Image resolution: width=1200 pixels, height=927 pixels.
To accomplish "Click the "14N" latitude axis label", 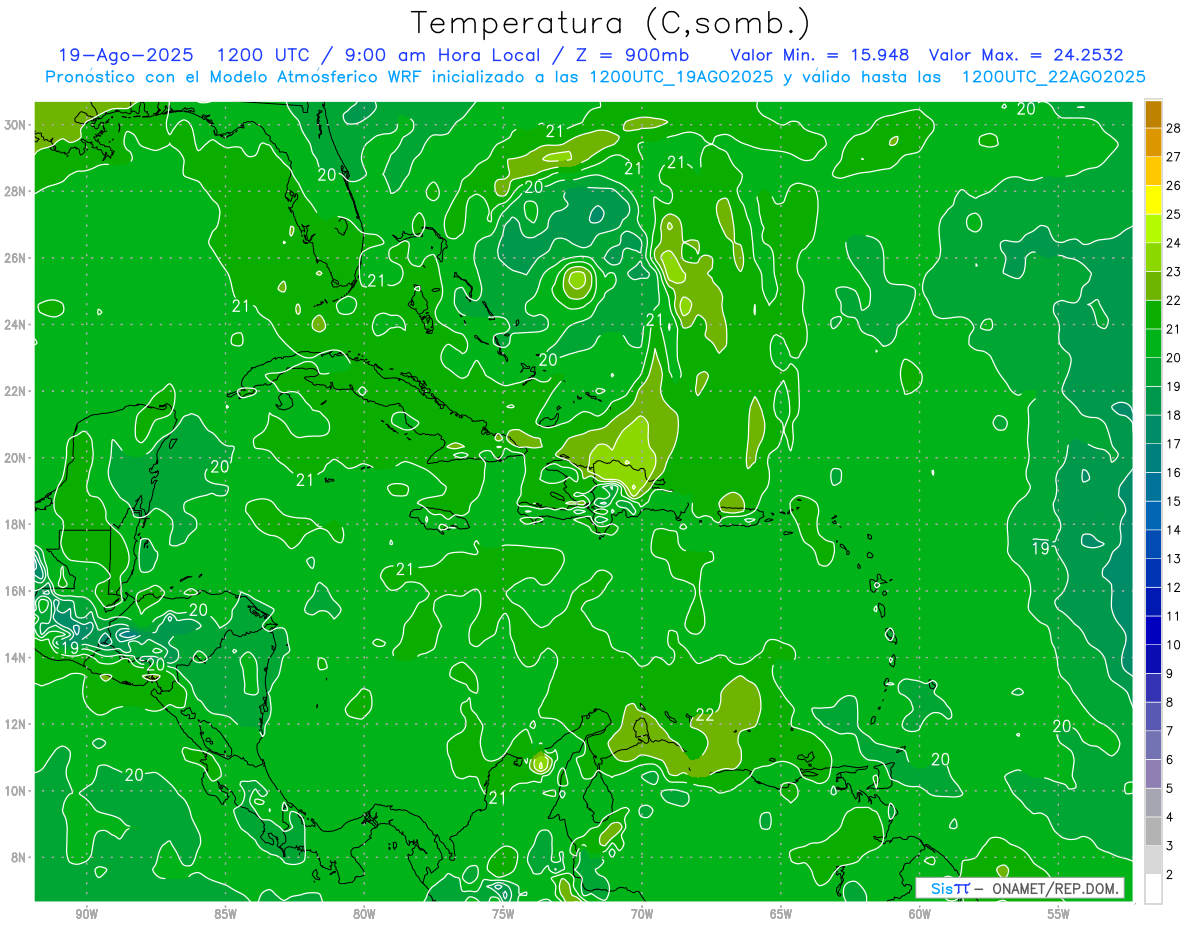I will click(x=17, y=658).
